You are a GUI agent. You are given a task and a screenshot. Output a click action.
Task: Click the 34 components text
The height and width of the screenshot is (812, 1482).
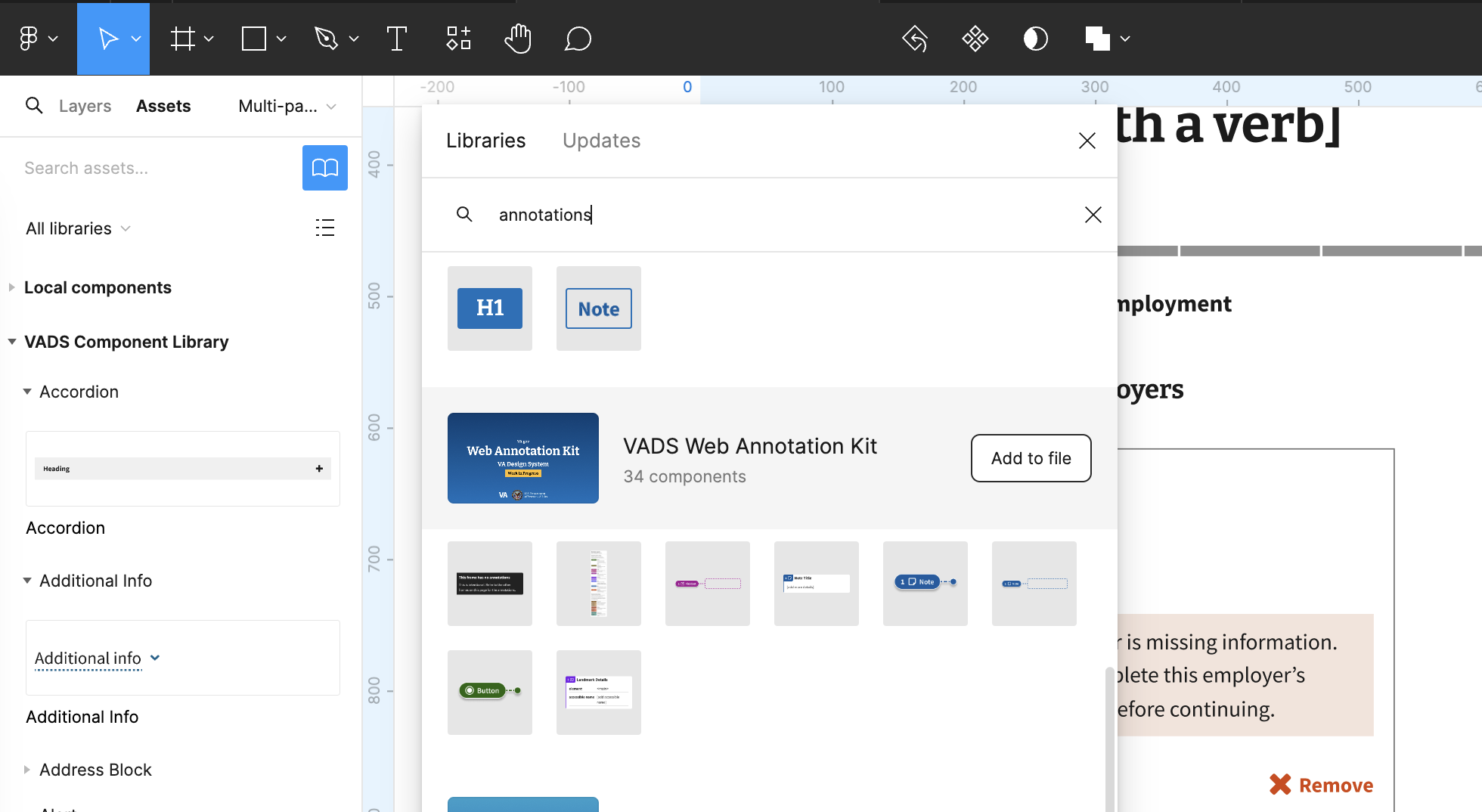(x=684, y=477)
